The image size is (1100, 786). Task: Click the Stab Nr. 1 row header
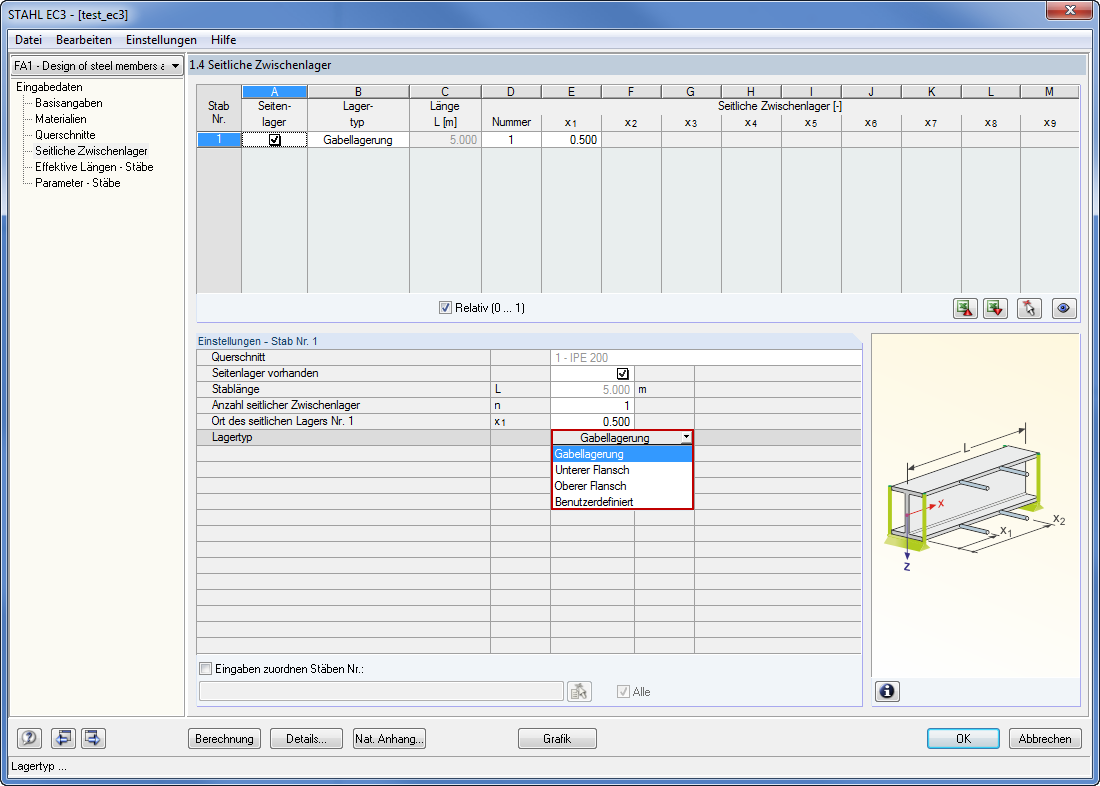[219, 140]
